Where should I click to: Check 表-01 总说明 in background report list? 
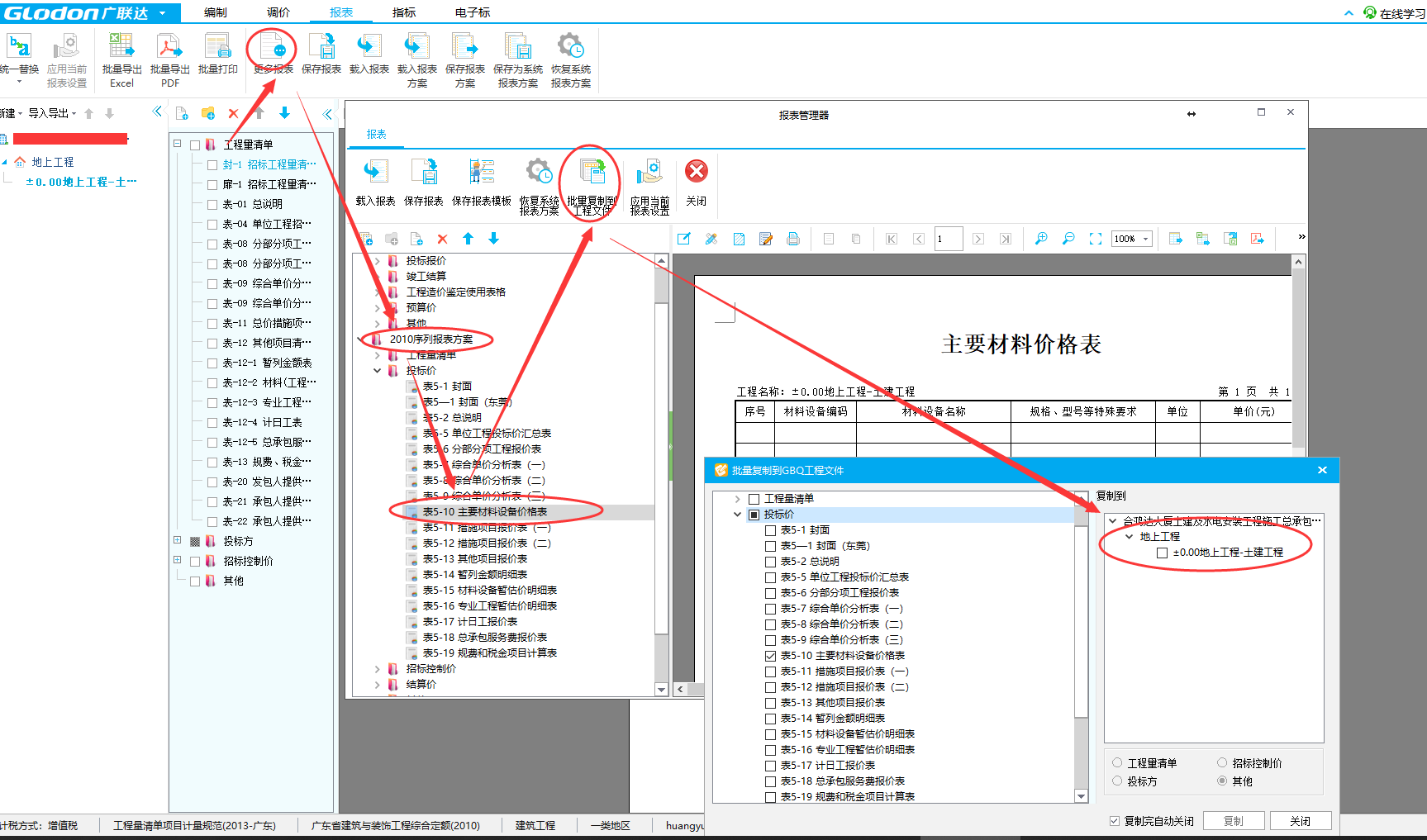coord(212,204)
